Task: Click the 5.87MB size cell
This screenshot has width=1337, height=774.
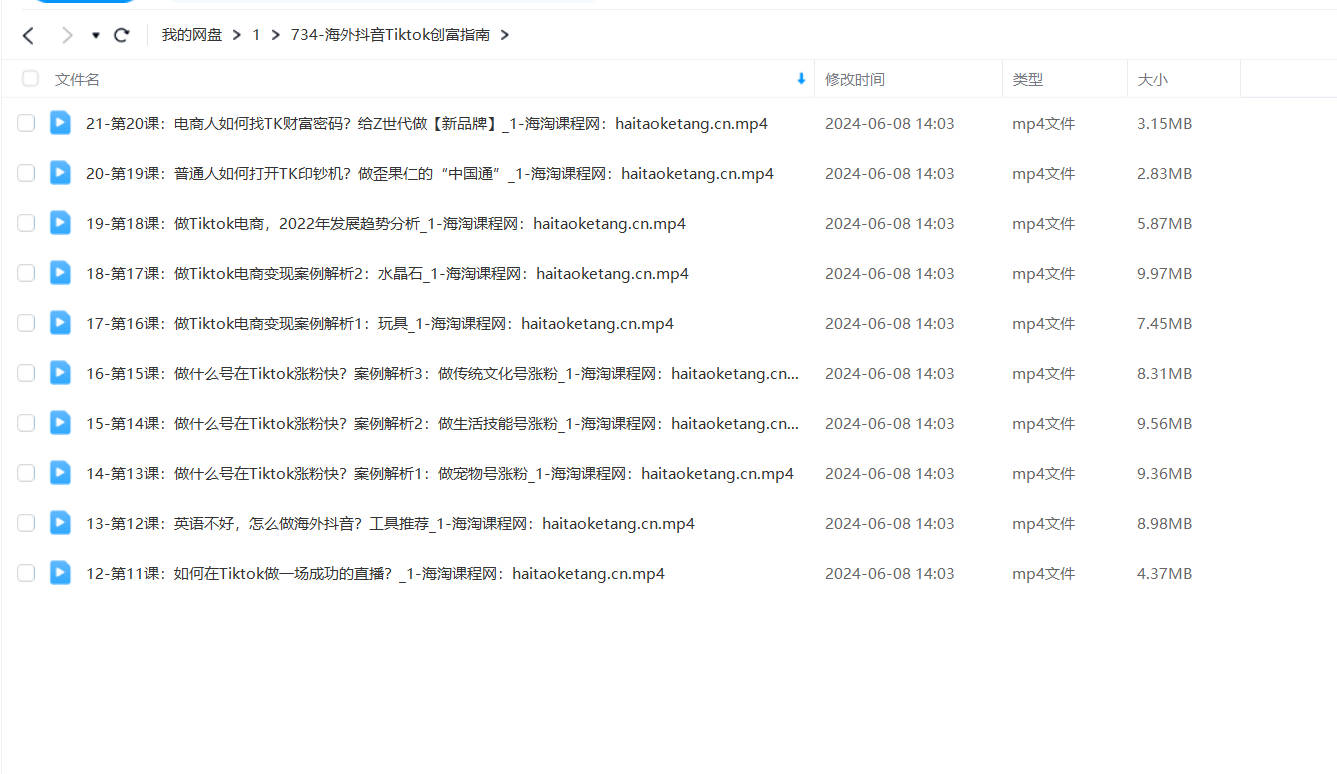Action: coord(1164,224)
